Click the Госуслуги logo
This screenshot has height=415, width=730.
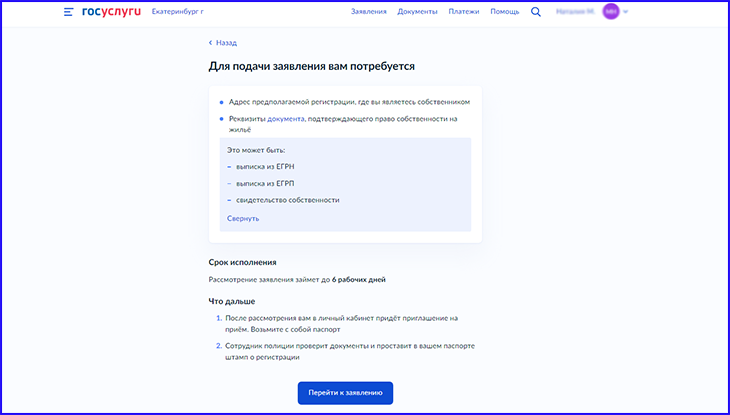coord(111,12)
